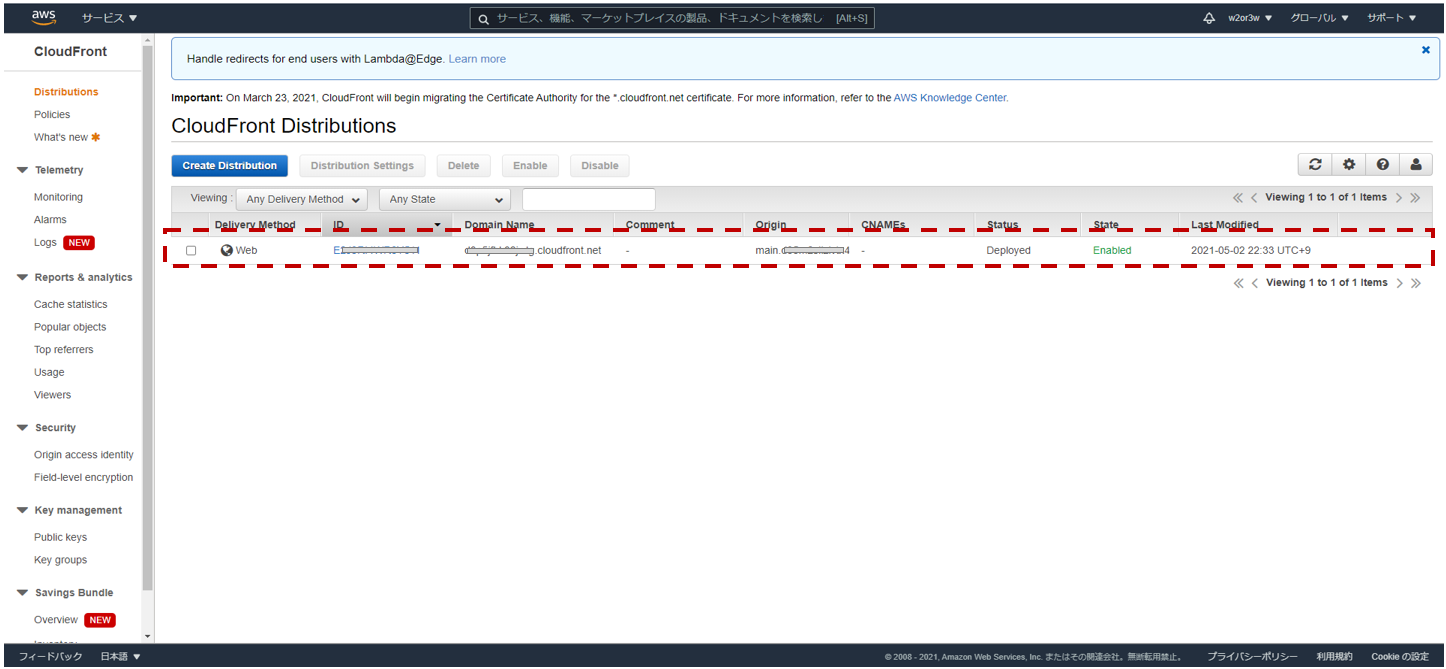Open the AWS logo home page
Viewport: 1446px width, 669px height.
click(43, 17)
